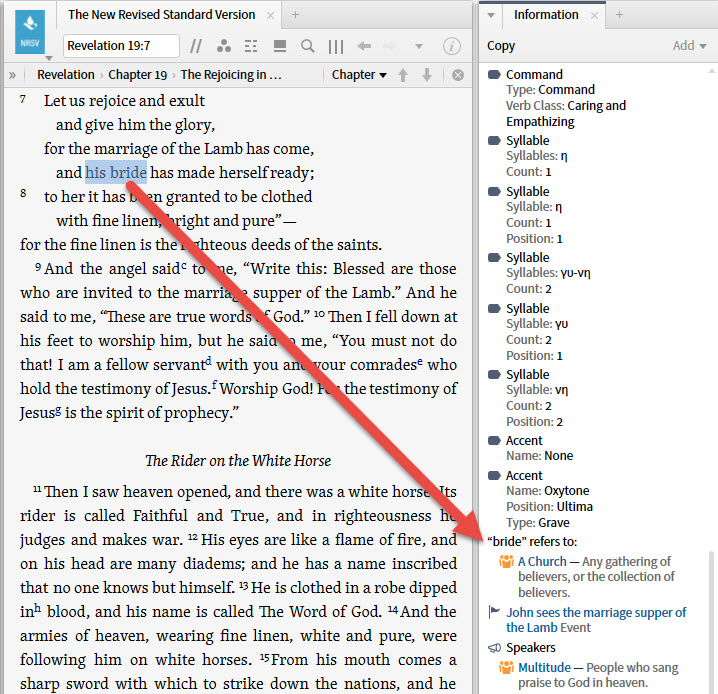Click the Accent Oxytone tag icon
The width and height of the screenshot is (718, 694).
coord(494,475)
